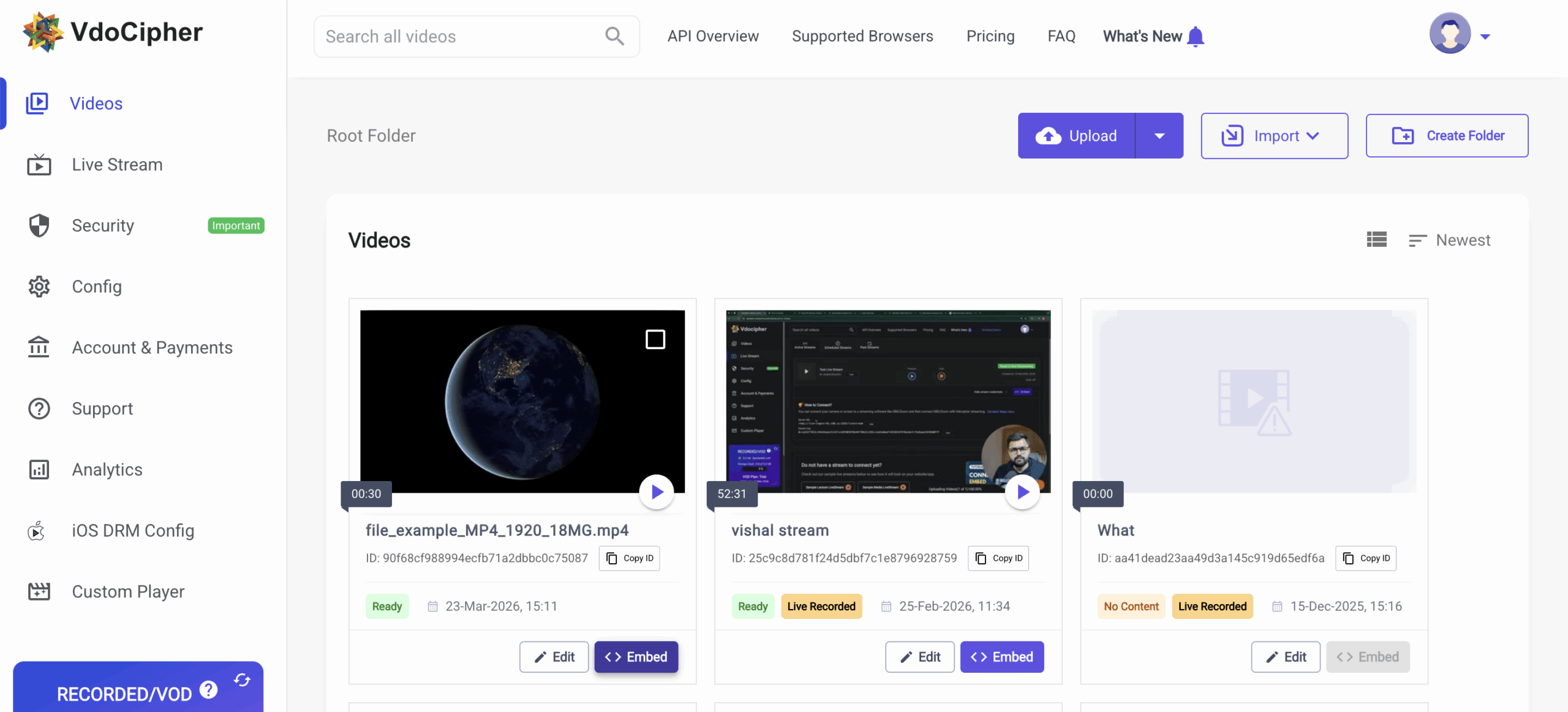This screenshot has width=1568, height=712.
Task: Click the 25-Feb-2026, 11:34 date
Action: (954, 606)
